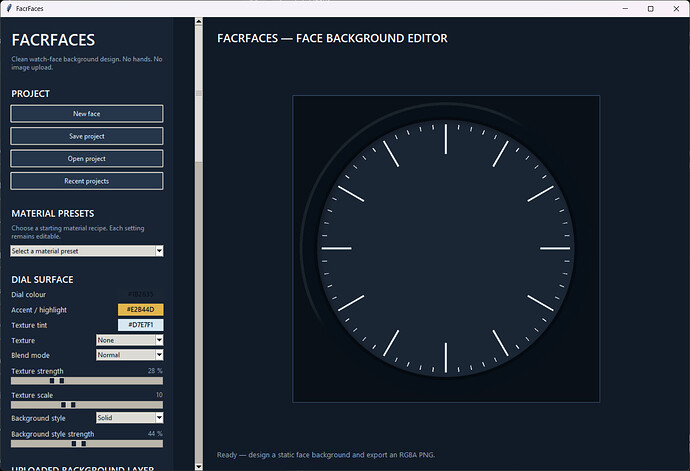Click the 'PROJECT' section heading
This screenshot has height=471, width=690.
click(30, 94)
